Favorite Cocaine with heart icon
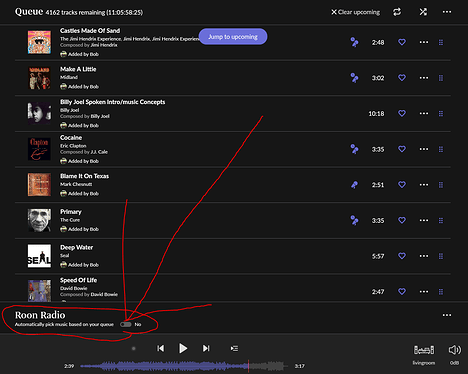This screenshot has width=468, height=374. (402, 149)
